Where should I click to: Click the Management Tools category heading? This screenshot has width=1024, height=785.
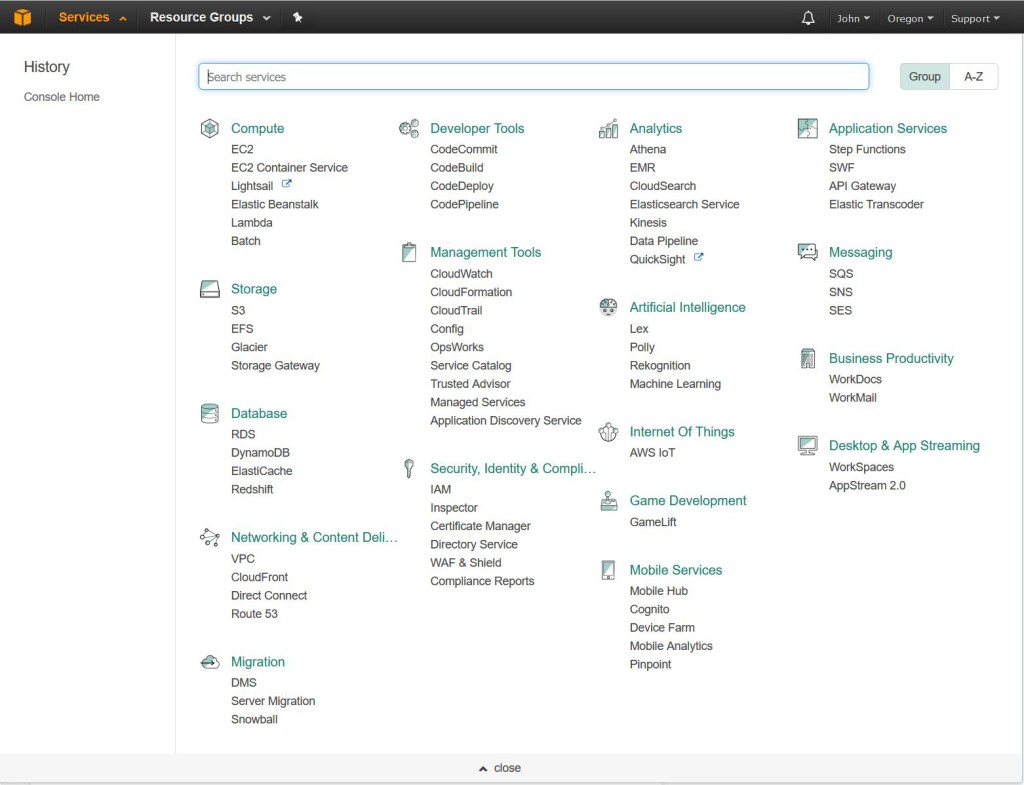pos(485,252)
